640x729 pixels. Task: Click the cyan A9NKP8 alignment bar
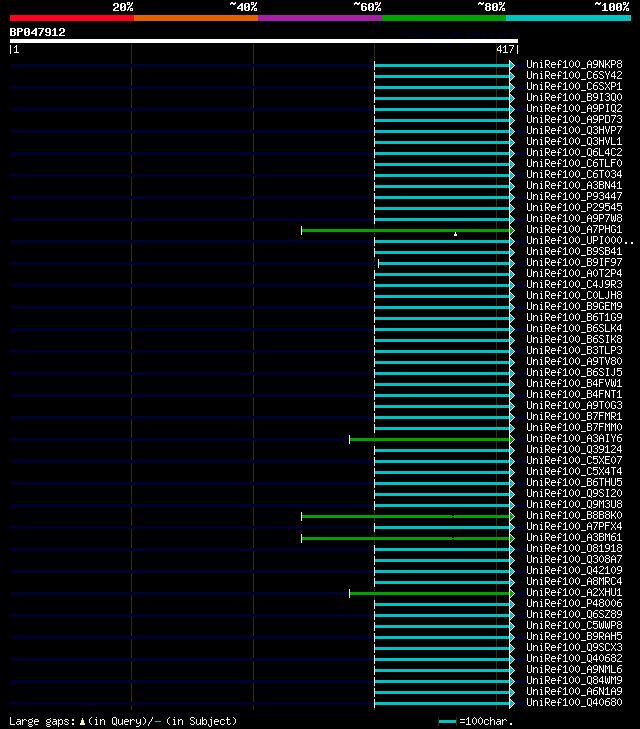click(442, 65)
